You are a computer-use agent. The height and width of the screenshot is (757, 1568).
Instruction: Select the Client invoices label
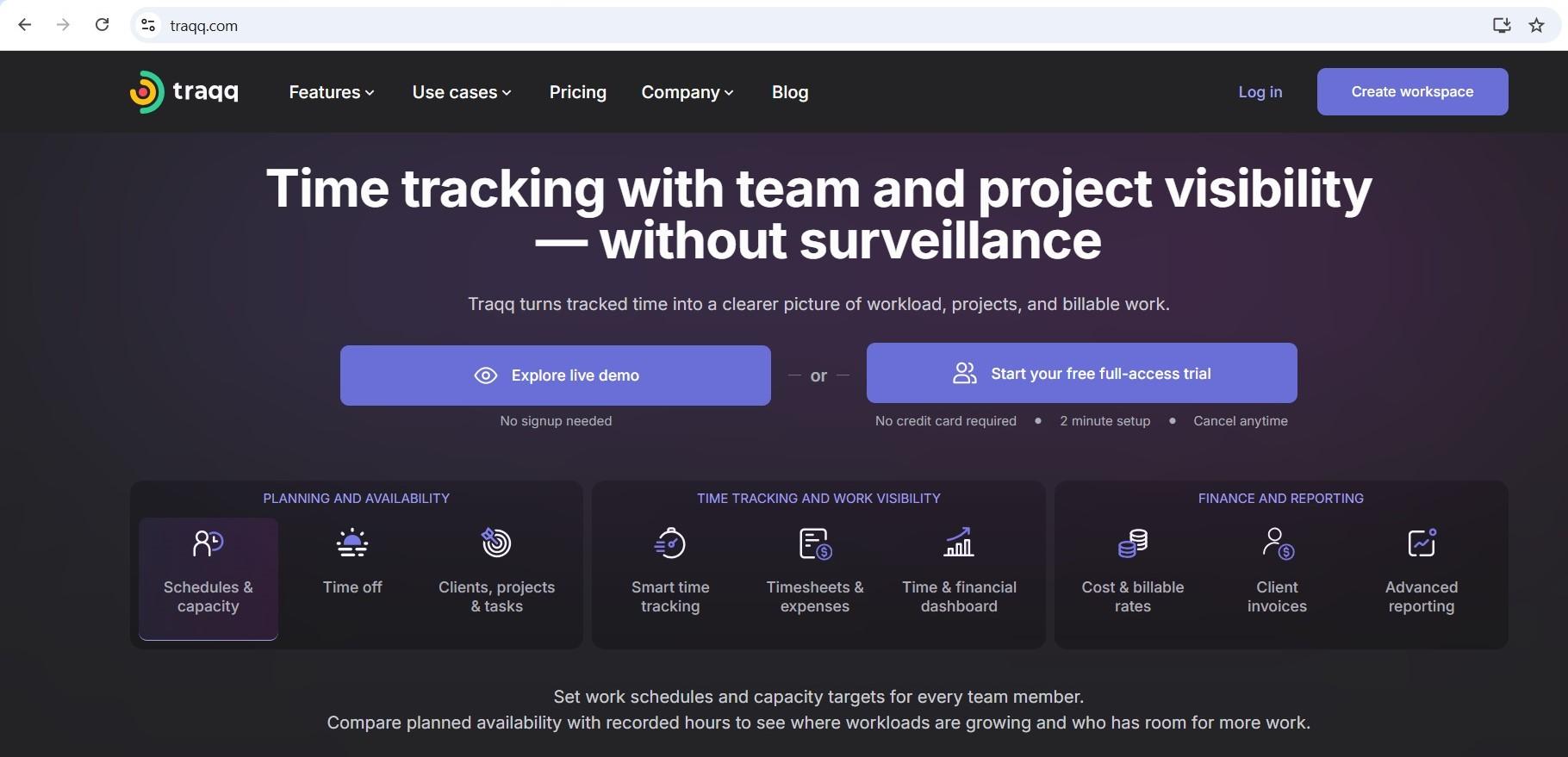click(1277, 597)
